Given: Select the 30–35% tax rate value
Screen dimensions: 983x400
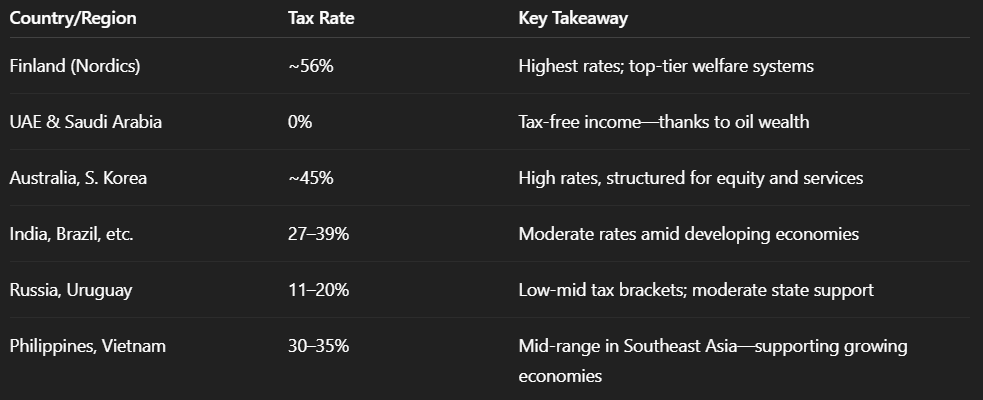Looking at the screenshot, I should point(318,346).
